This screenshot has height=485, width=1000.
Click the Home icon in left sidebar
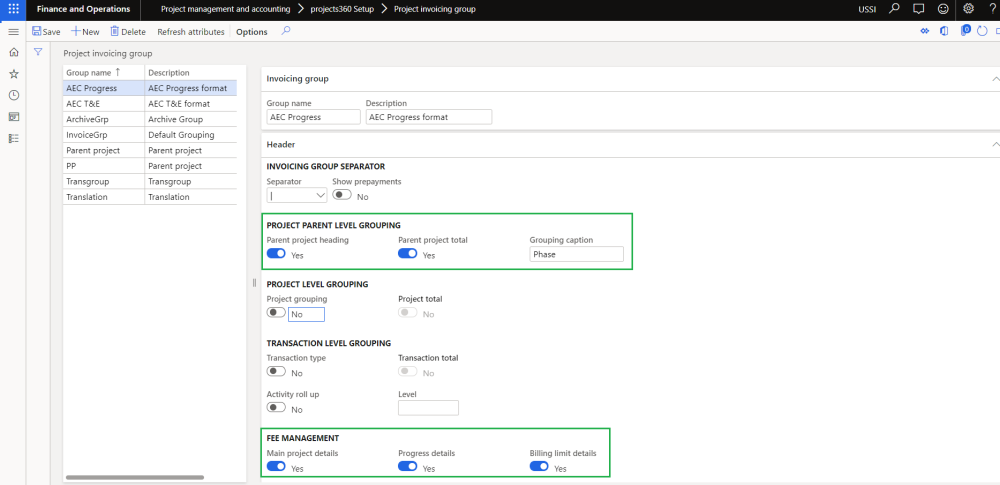(13, 52)
